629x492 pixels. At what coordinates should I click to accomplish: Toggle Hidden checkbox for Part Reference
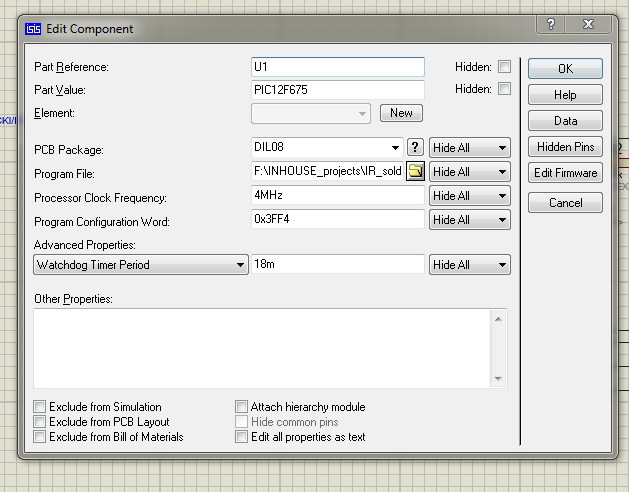504,67
